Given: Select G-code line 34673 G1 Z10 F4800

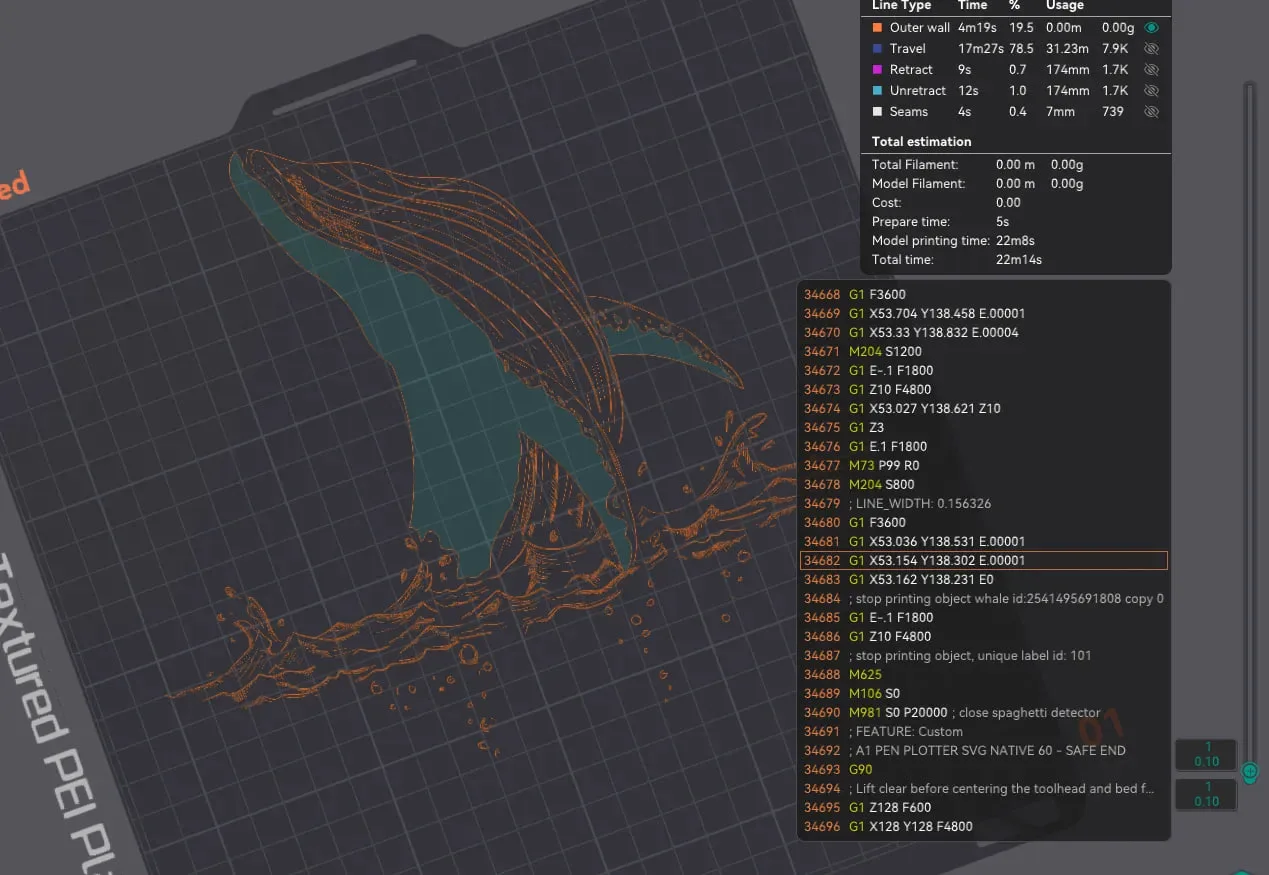Looking at the screenshot, I should tap(983, 390).
